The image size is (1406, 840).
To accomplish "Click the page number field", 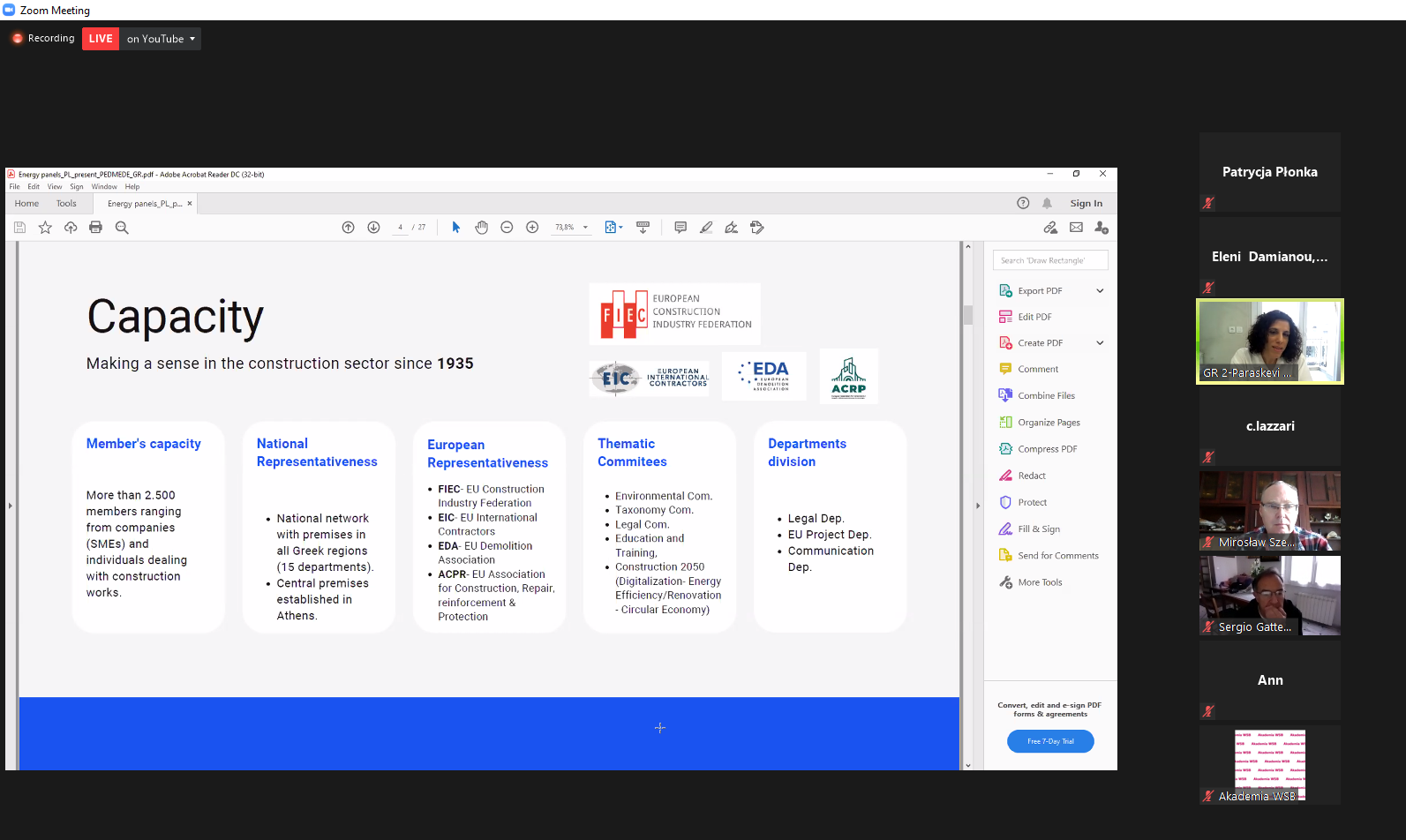I will pos(400,228).
